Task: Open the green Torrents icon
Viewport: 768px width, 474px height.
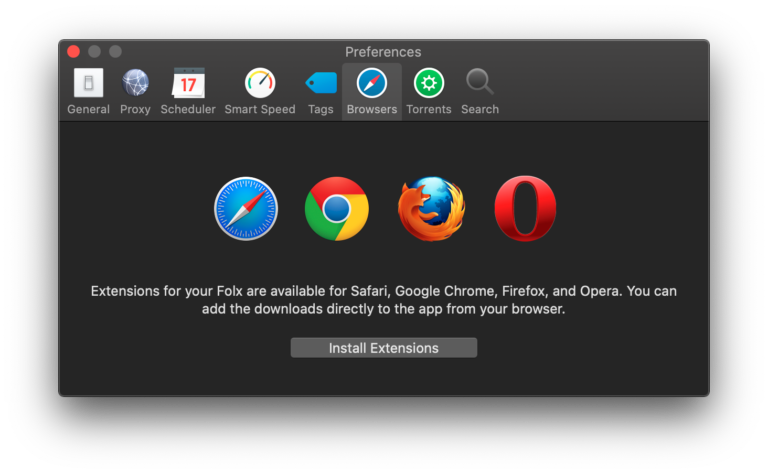Action: [429, 84]
